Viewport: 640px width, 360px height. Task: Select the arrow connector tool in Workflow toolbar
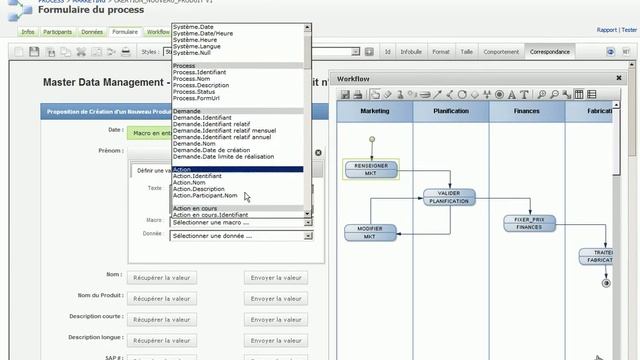click(437, 95)
